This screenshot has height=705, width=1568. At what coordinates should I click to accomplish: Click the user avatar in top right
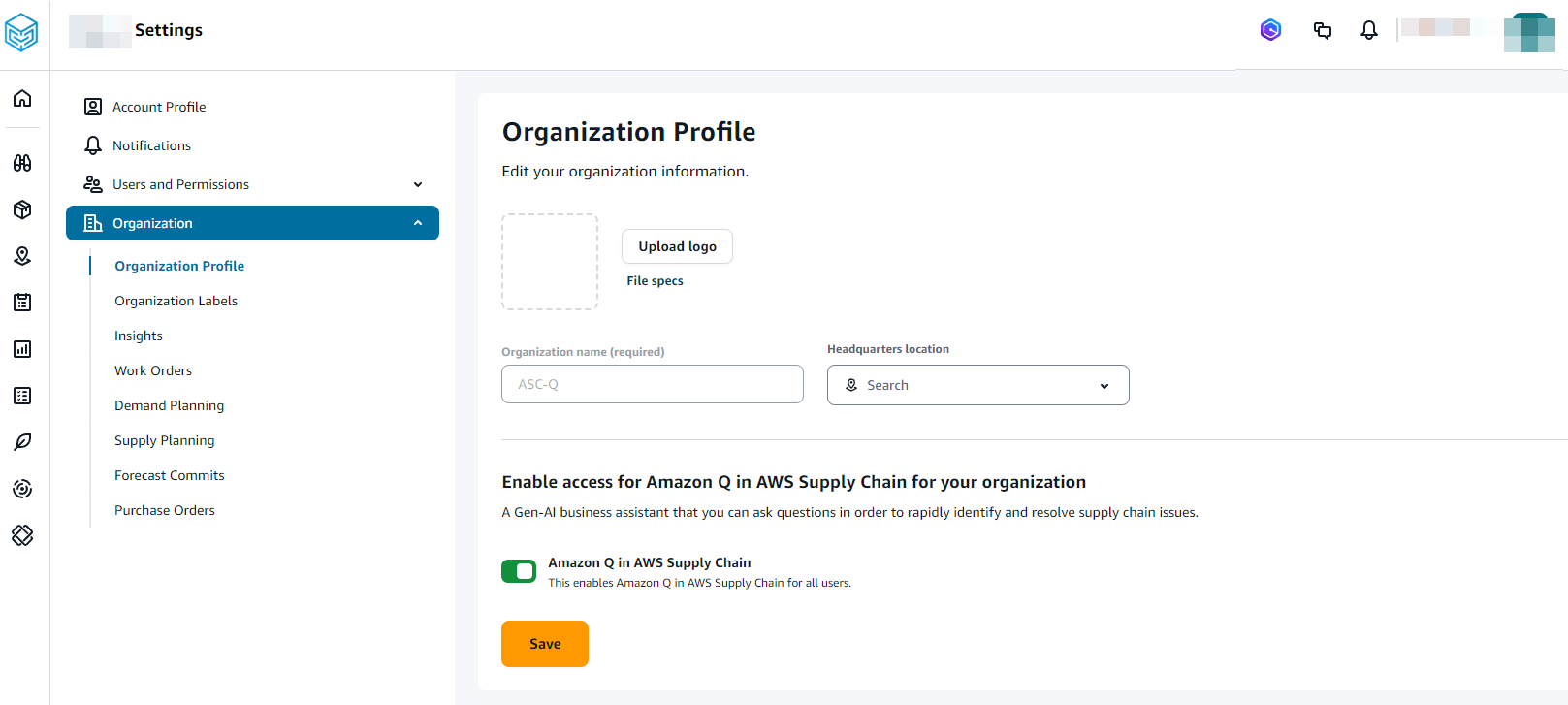click(1529, 33)
